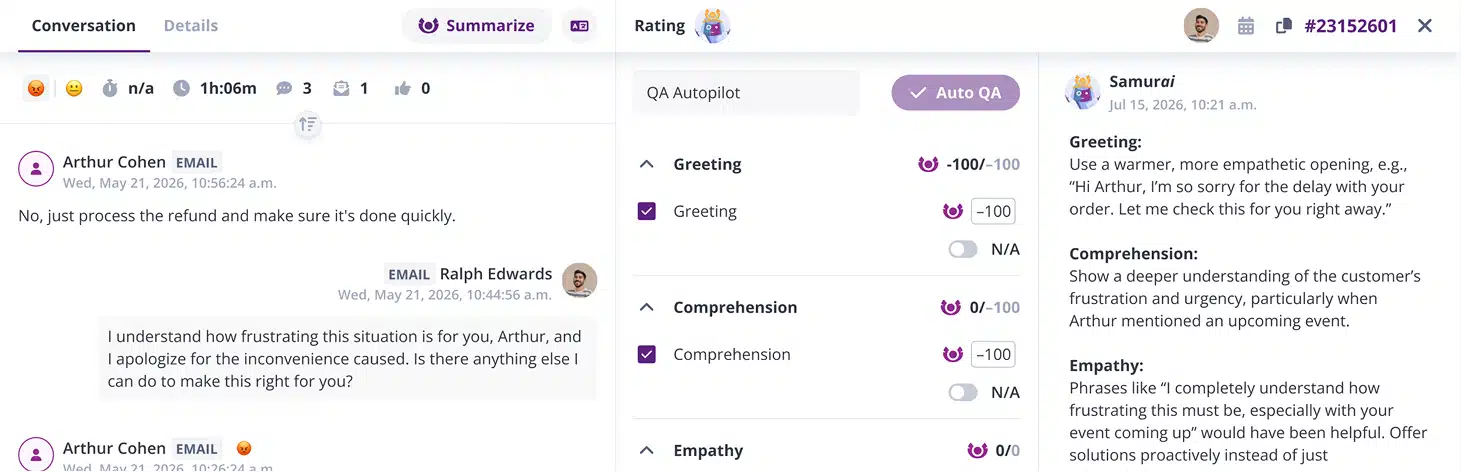The width and height of the screenshot is (1461, 472).
Task: Copy the ticket ID with copy icon
Action: point(1284,26)
